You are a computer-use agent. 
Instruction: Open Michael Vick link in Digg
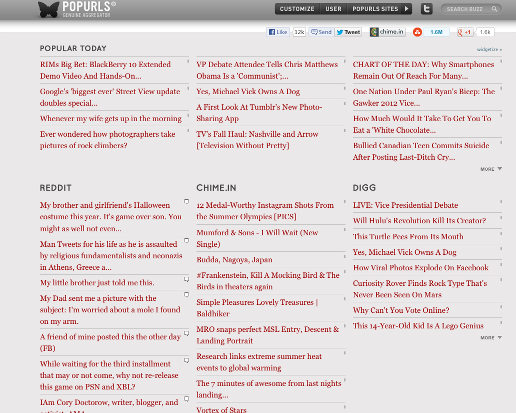click(x=404, y=252)
